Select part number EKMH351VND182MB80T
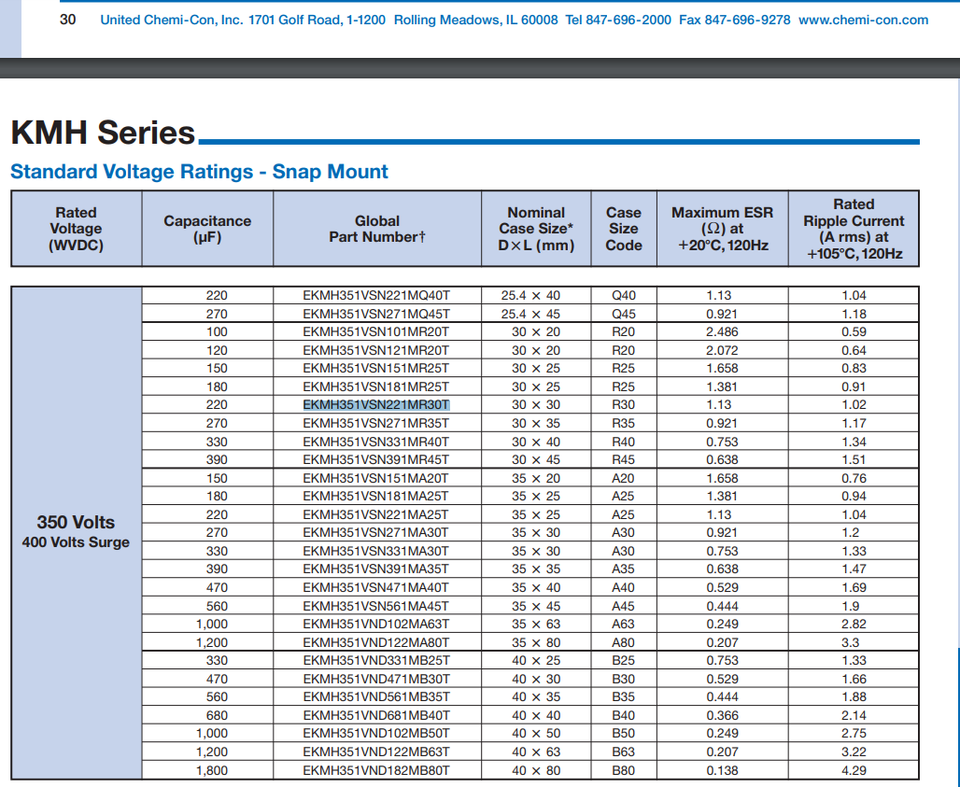This screenshot has height=787, width=960. coord(376,770)
